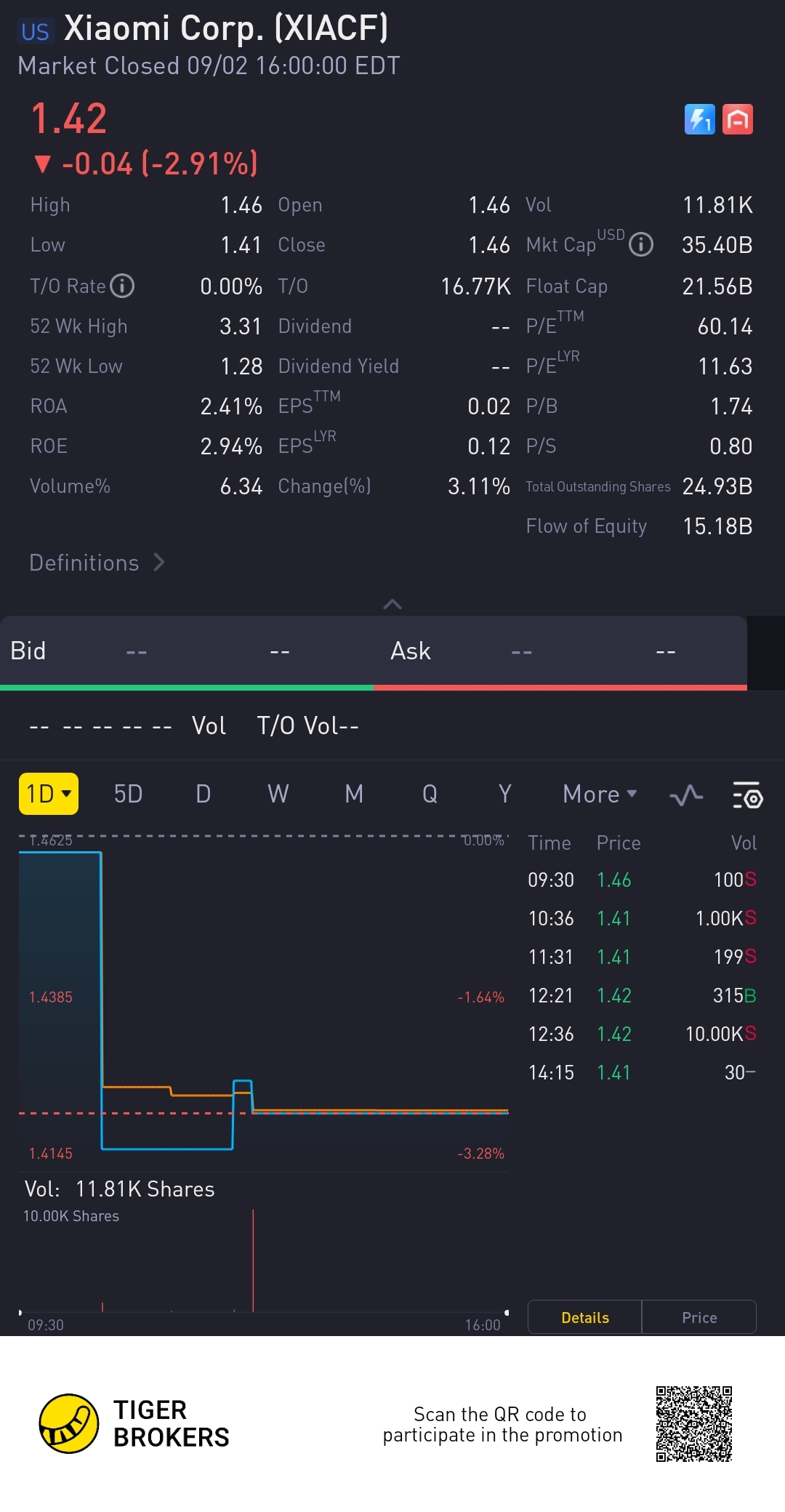Open the Definitions link

97,563
